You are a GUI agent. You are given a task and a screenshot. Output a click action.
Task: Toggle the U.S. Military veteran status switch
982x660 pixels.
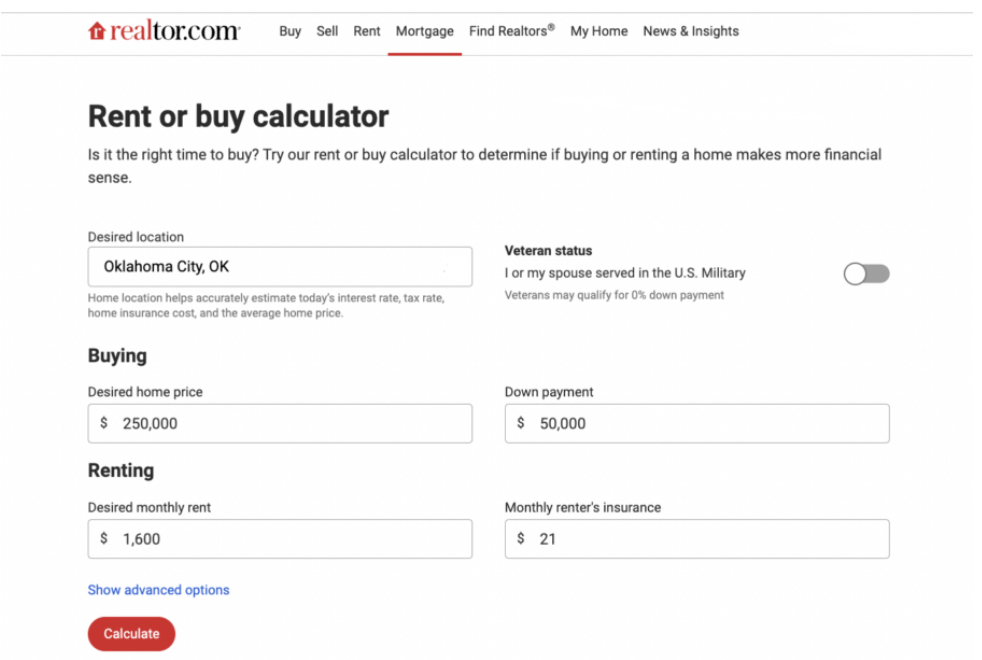click(x=866, y=274)
